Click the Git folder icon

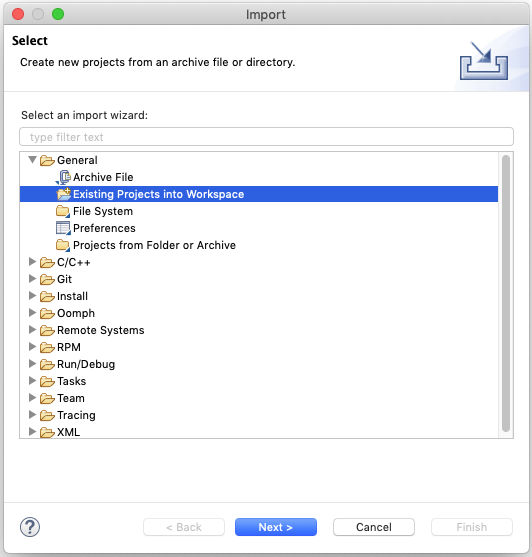tap(47, 279)
